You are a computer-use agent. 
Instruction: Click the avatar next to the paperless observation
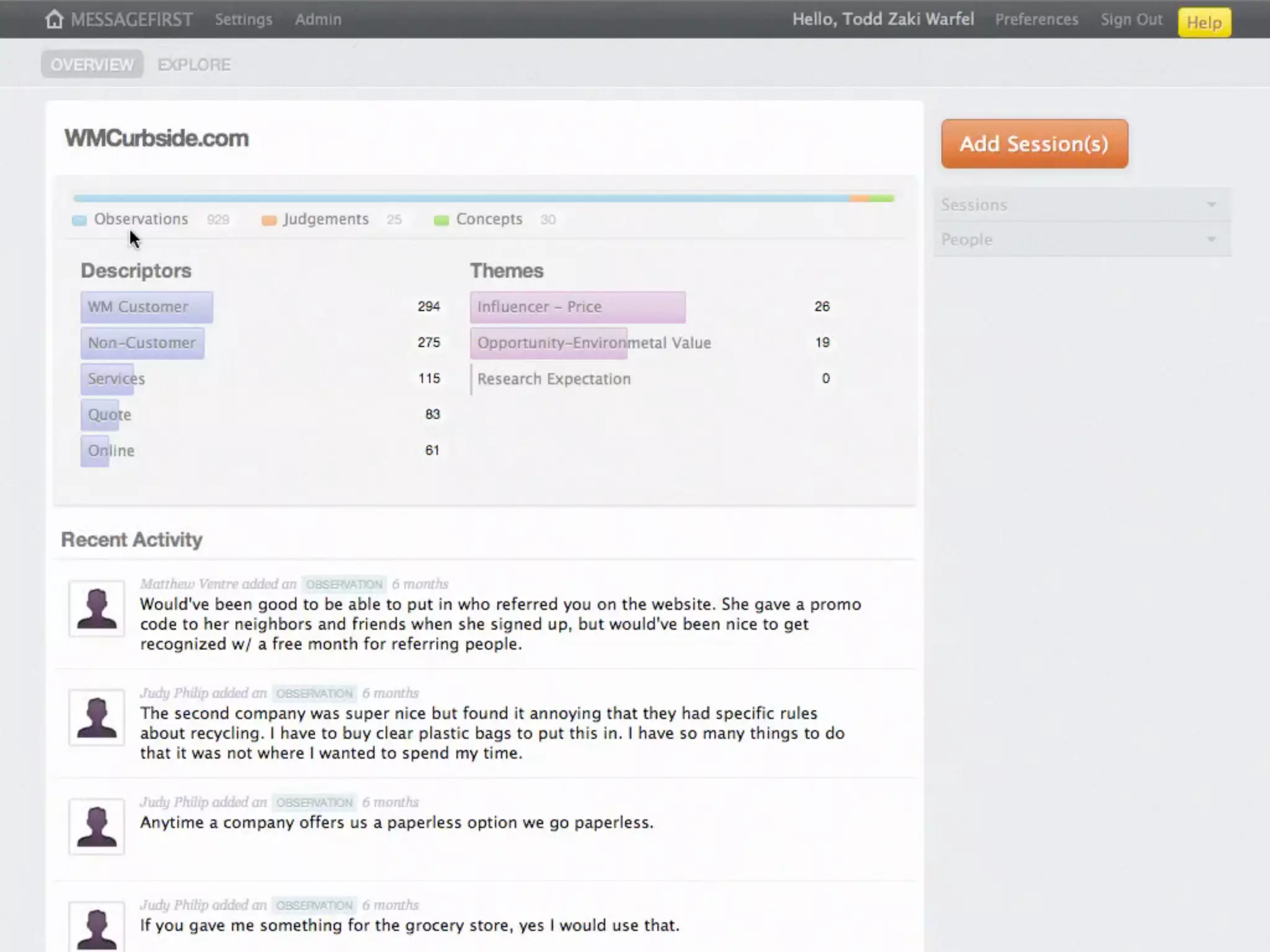coord(97,826)
